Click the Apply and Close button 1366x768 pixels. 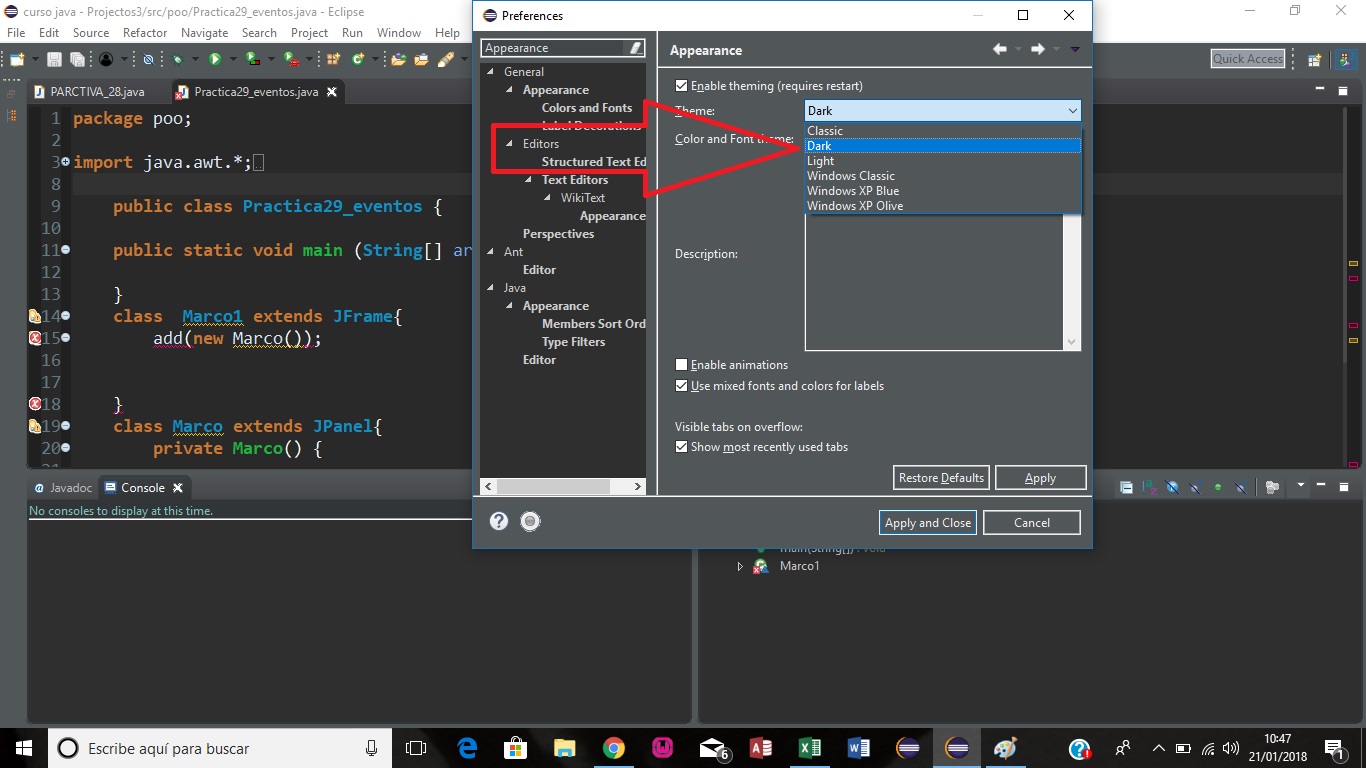(927, 521)
